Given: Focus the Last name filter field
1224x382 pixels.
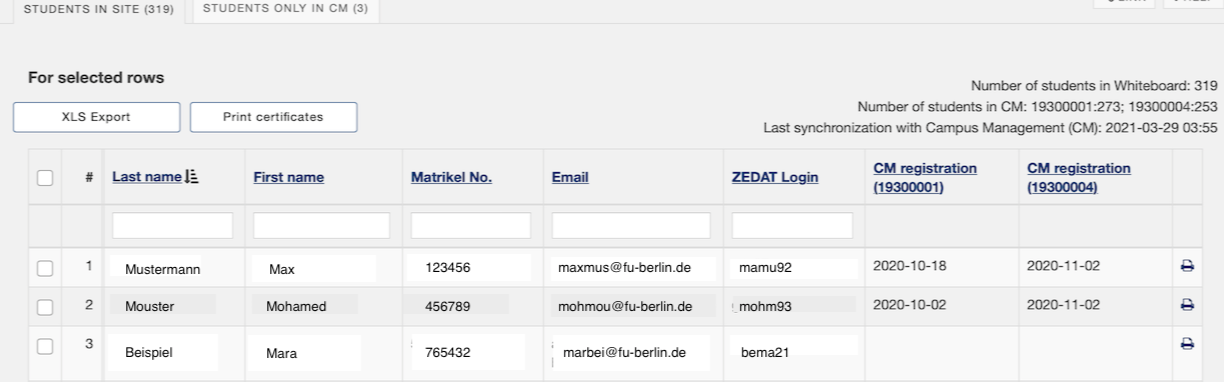Looking at the screenshot, I should pos(173,225).
